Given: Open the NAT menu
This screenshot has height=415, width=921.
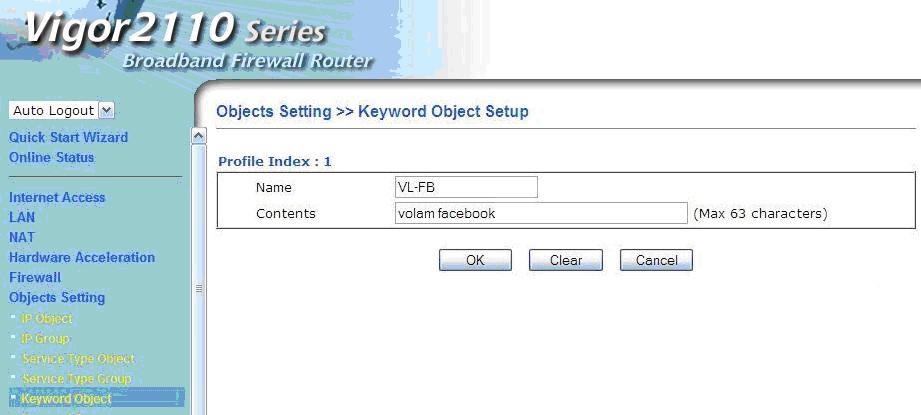Looking at the screenshot, I should pos(22,237).
